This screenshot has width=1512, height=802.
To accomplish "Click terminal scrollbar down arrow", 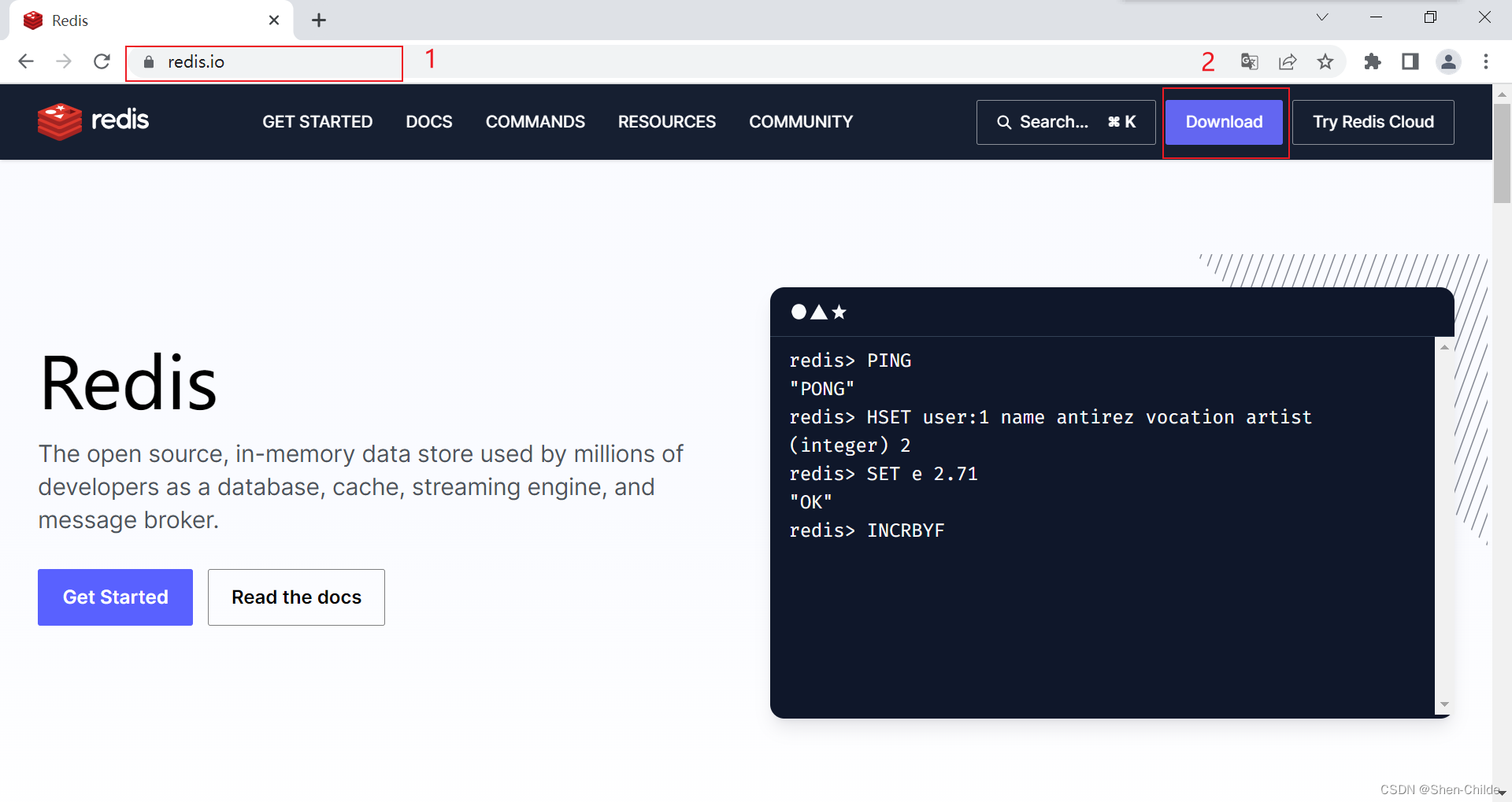I will click(1444, 704).
